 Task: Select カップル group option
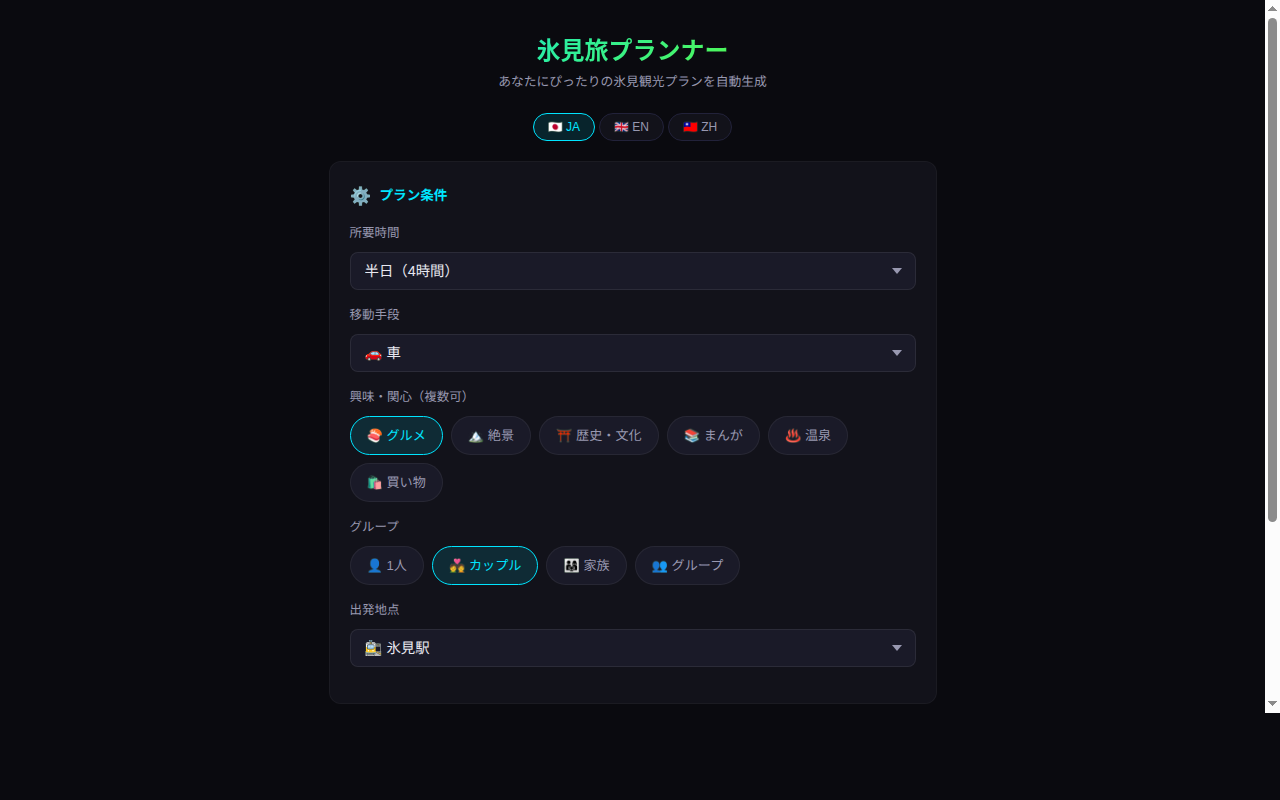pos(484,565)
